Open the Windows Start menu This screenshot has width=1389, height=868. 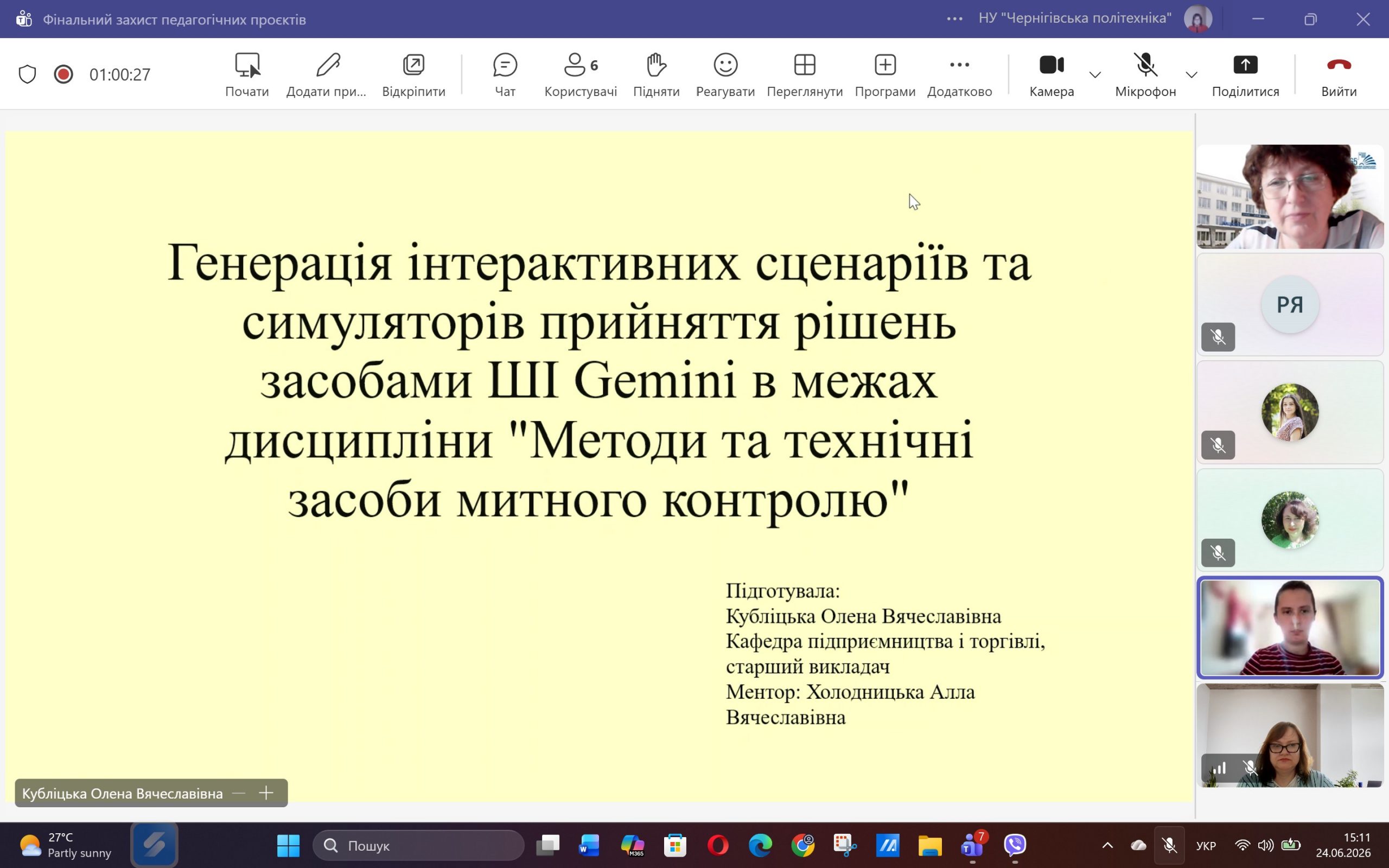tap(288, 845)
